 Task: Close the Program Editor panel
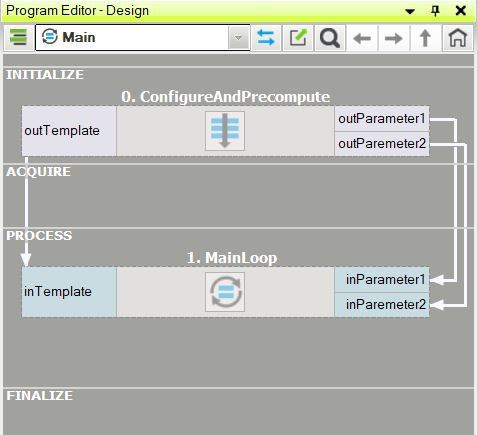461,11
